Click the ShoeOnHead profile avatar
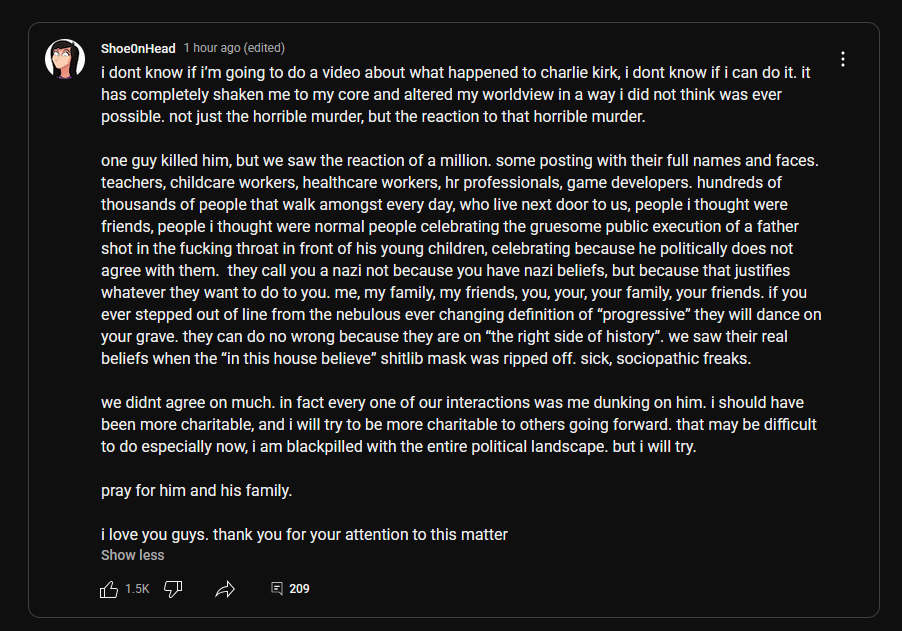Screen dimensions: 902x631 coord(64,60)
